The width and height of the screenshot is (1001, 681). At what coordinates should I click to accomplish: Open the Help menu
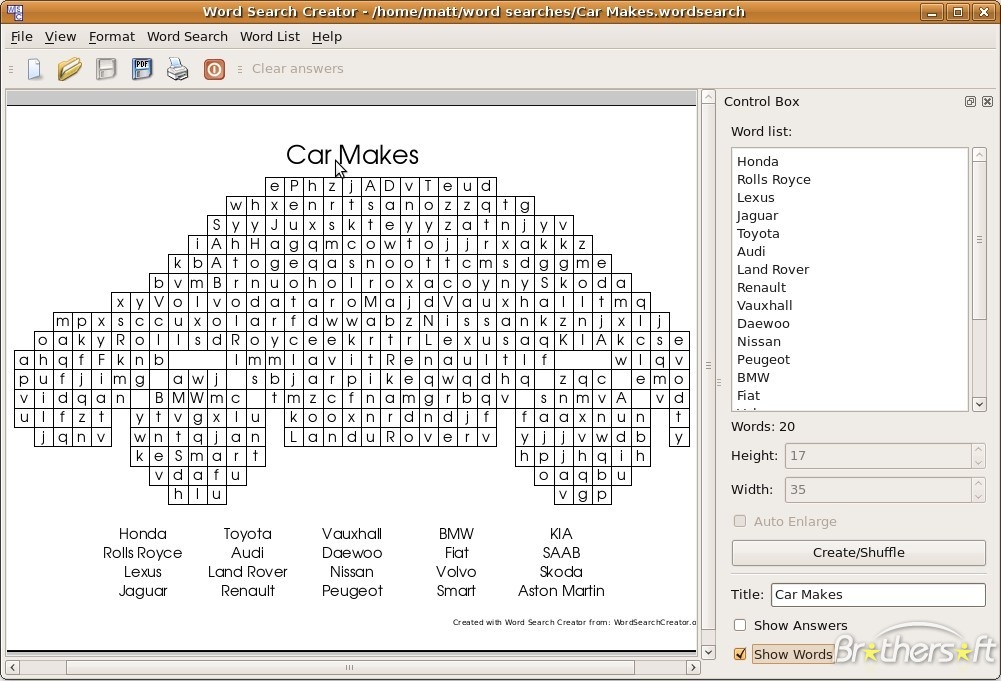(x=327, y=36)
